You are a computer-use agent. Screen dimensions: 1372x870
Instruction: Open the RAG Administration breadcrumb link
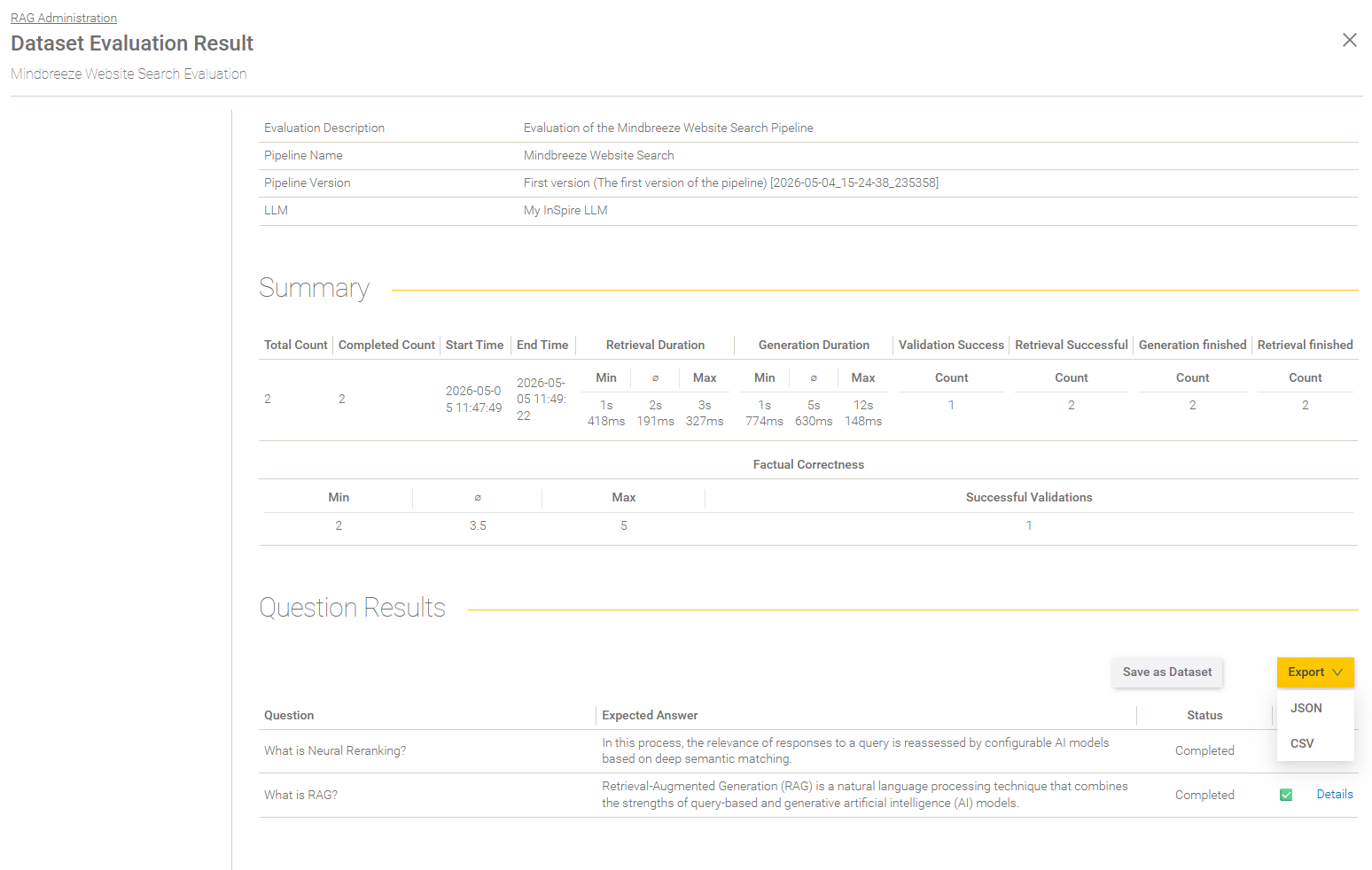pos(64,18)
